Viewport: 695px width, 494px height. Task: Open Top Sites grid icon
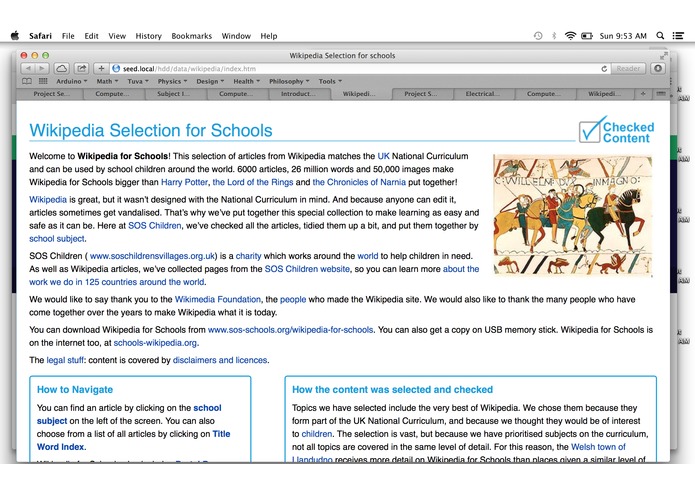43,81
